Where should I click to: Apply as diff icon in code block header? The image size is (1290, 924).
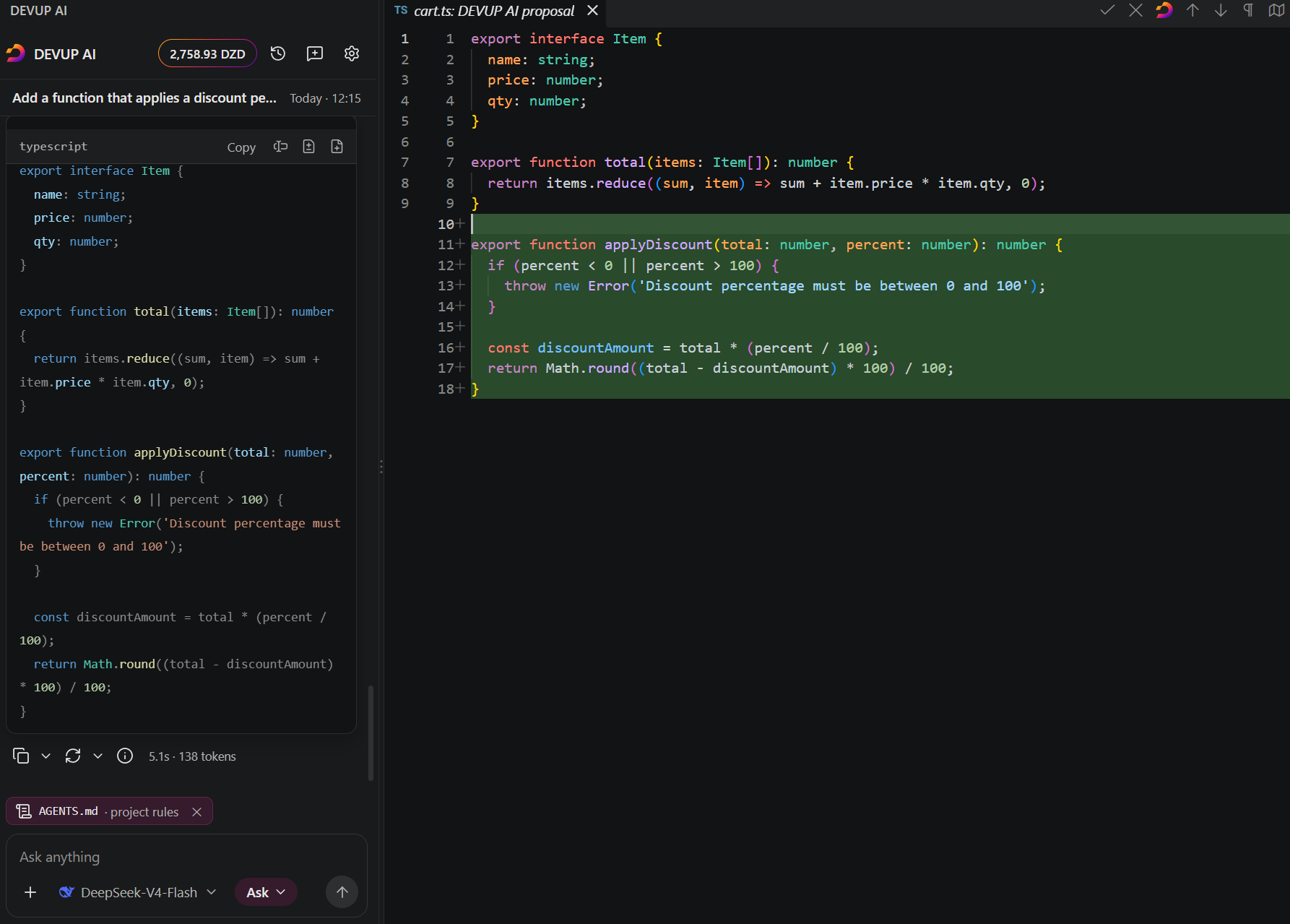309,147
